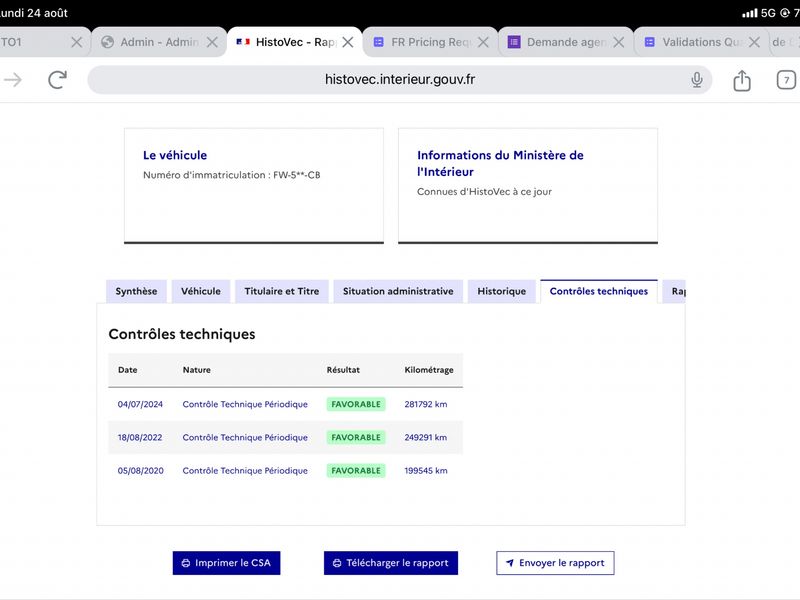
Task: Close the HistoVec tab
Action: pos(348,42)
